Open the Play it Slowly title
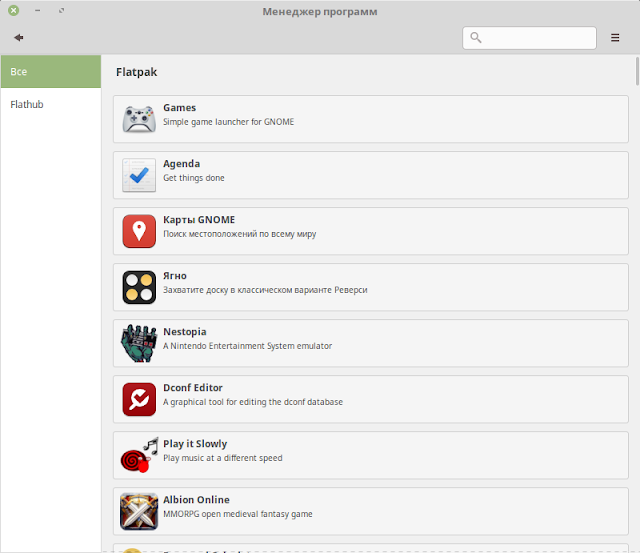The width and height of the screenshot is (640, 553). pyautogui.click(x=195, y=444)
